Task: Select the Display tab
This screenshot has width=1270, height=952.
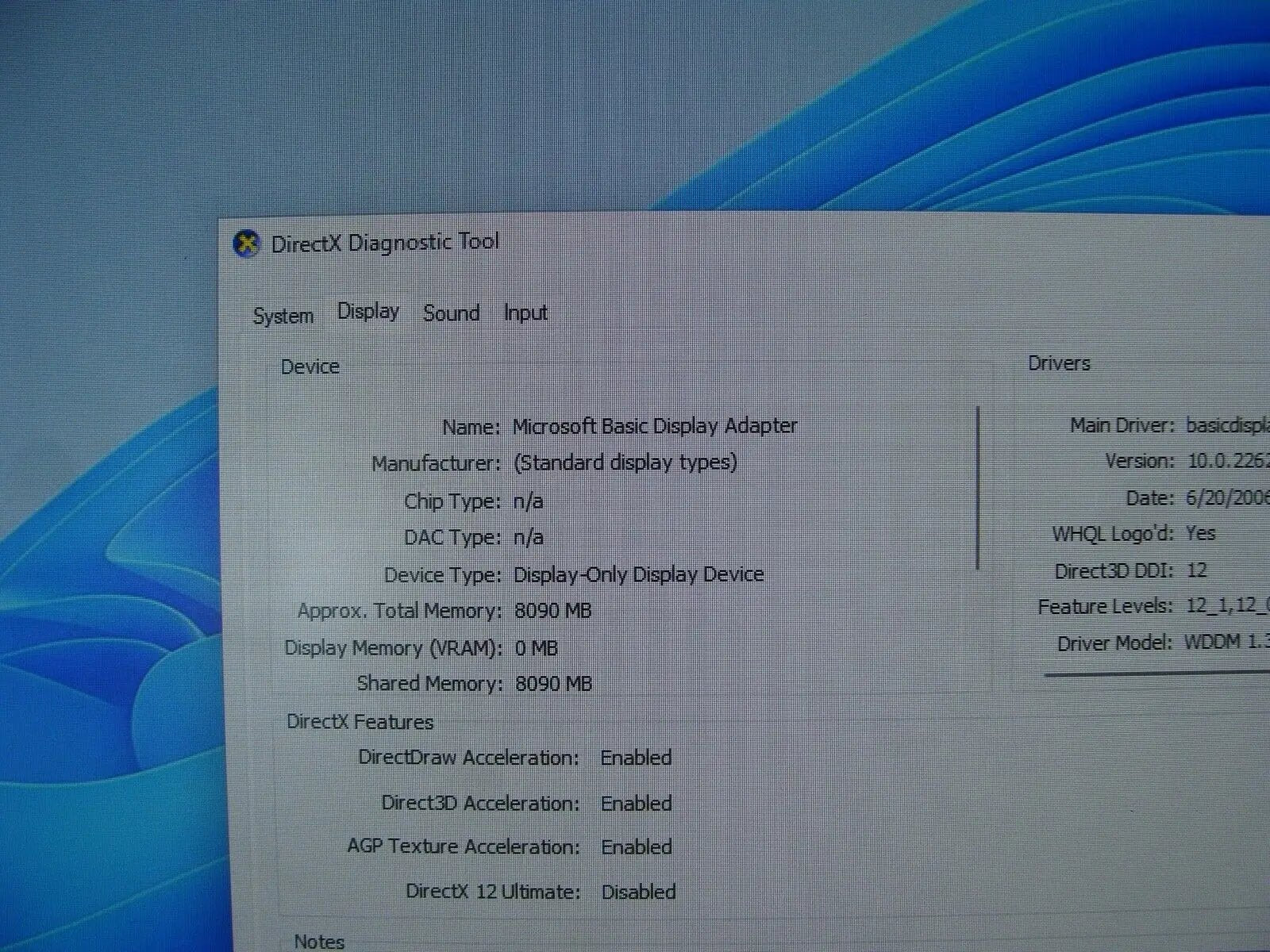Action: pos(368,311)
